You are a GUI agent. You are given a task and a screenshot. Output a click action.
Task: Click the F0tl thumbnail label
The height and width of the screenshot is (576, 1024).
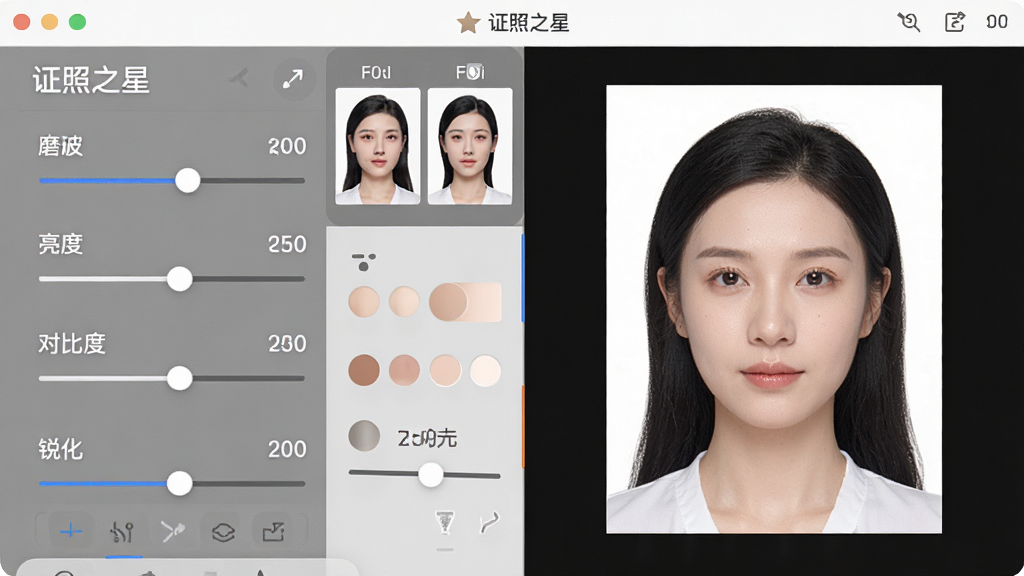pyautogui.click(x=376, y=72)
